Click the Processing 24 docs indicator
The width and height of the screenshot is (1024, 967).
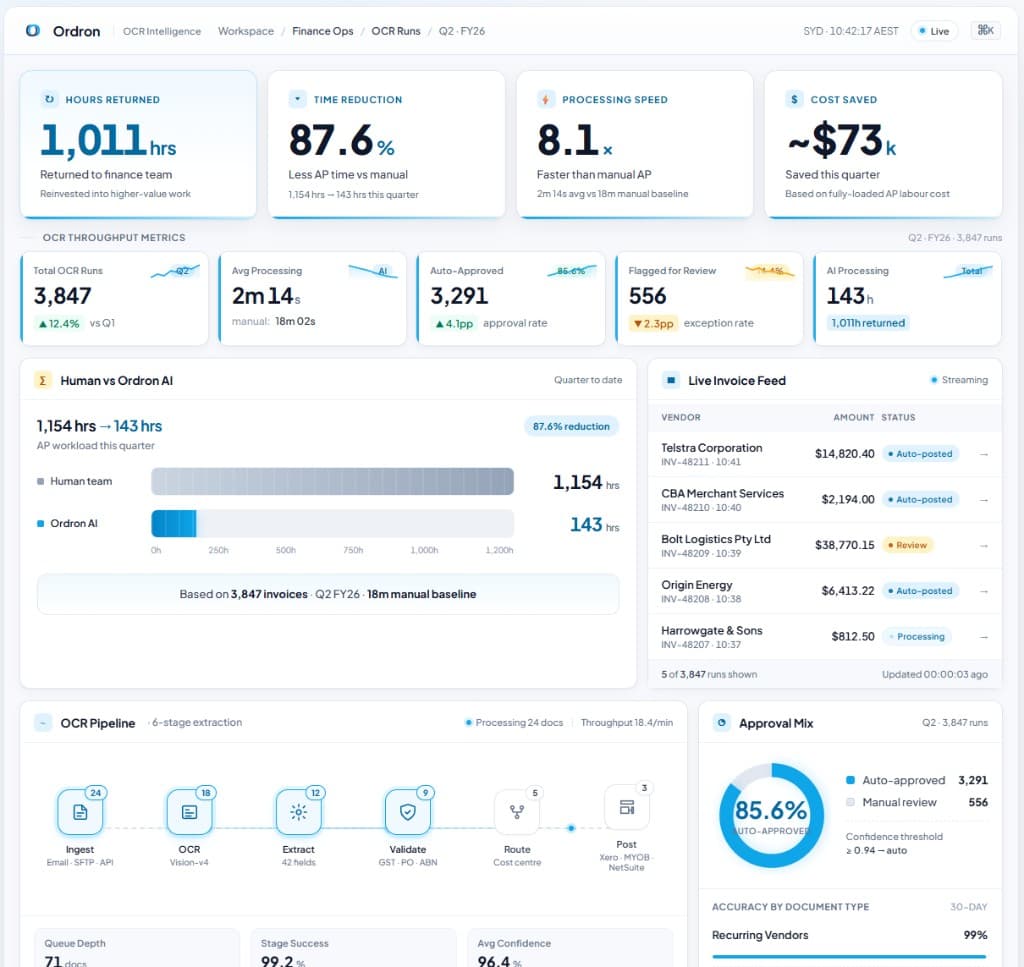coord(514,723)
